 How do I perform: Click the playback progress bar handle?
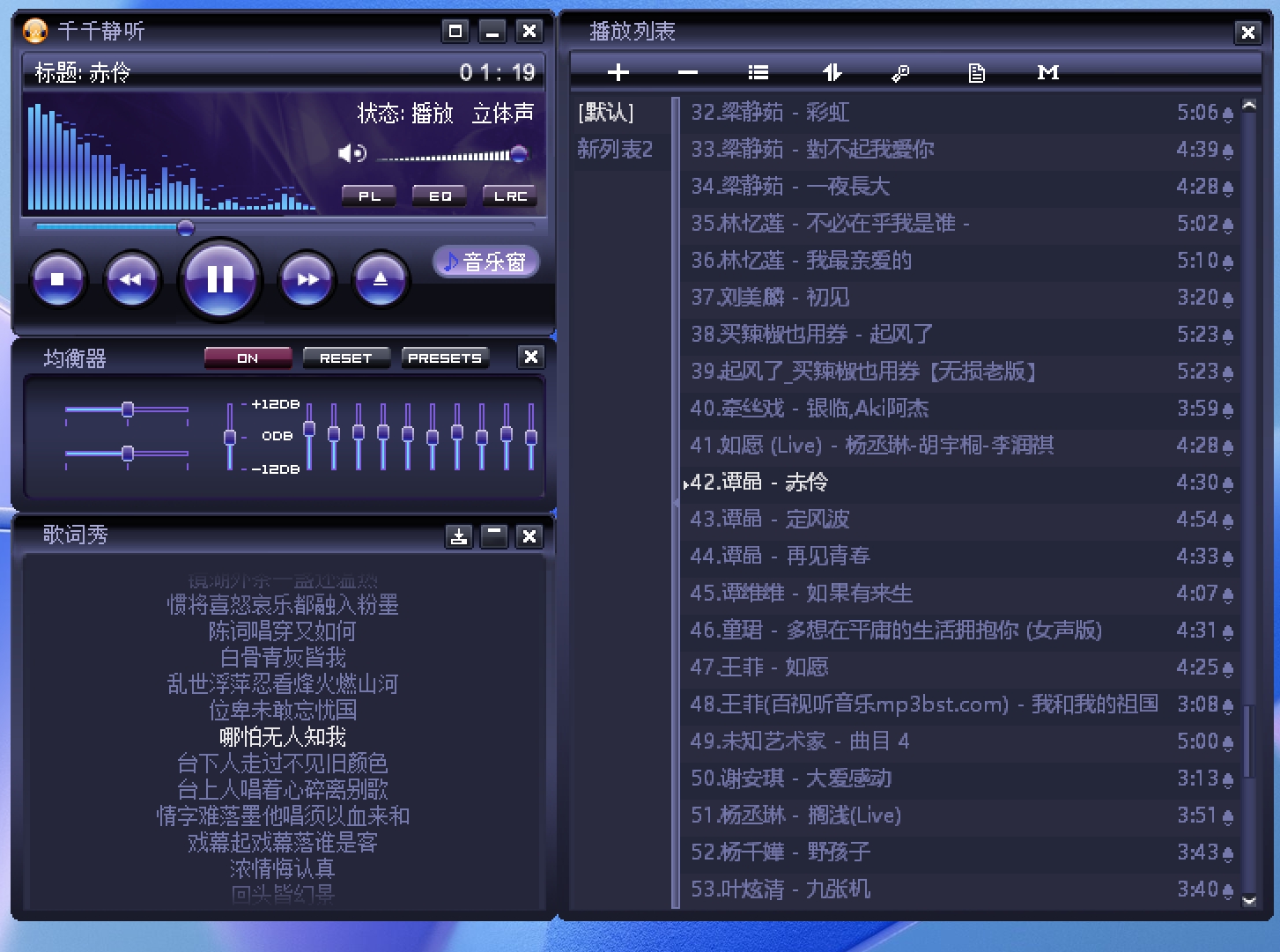pyautogui.click(x=185, y=228)
